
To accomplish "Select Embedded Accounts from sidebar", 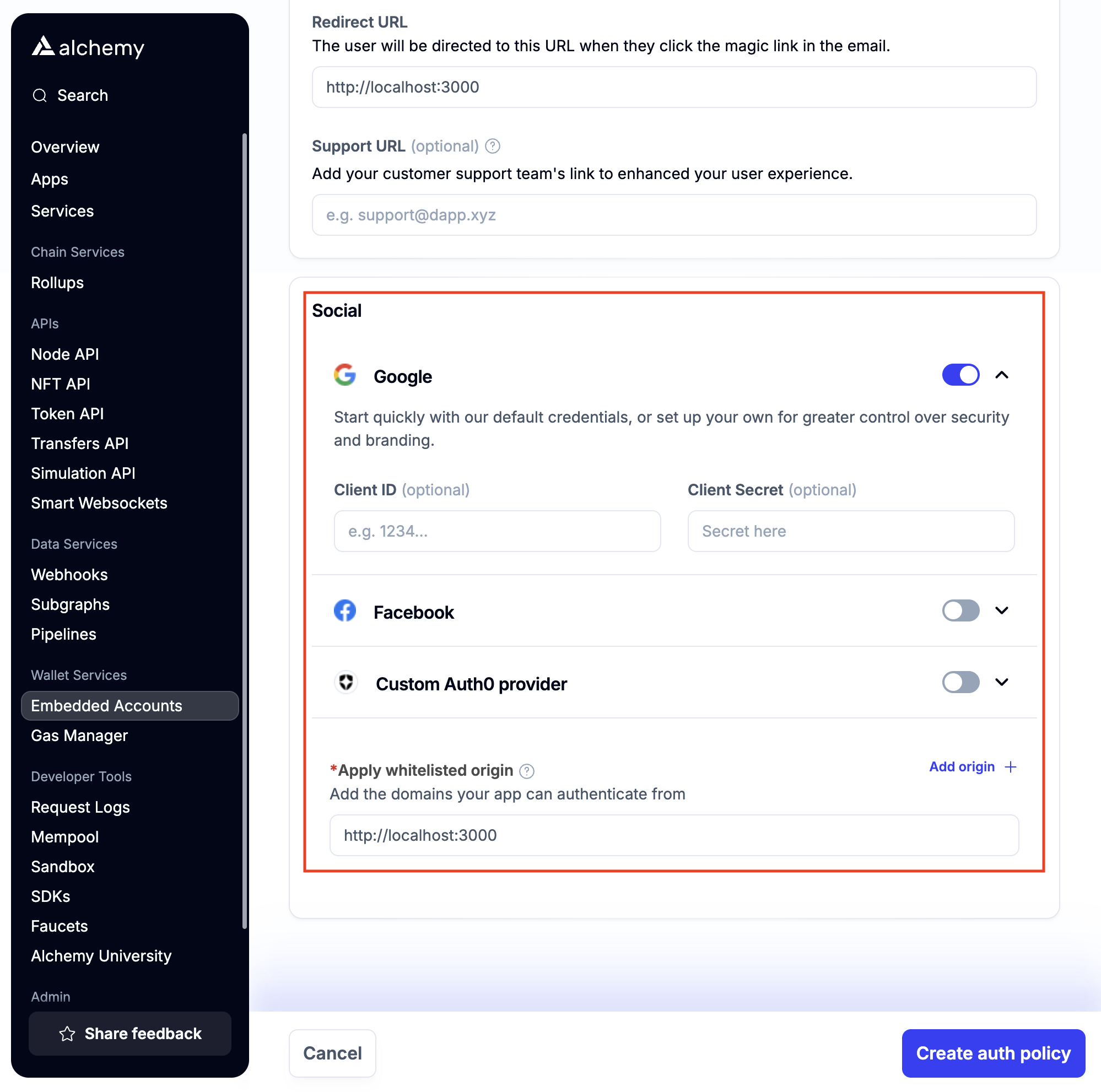I will (106, 706).
